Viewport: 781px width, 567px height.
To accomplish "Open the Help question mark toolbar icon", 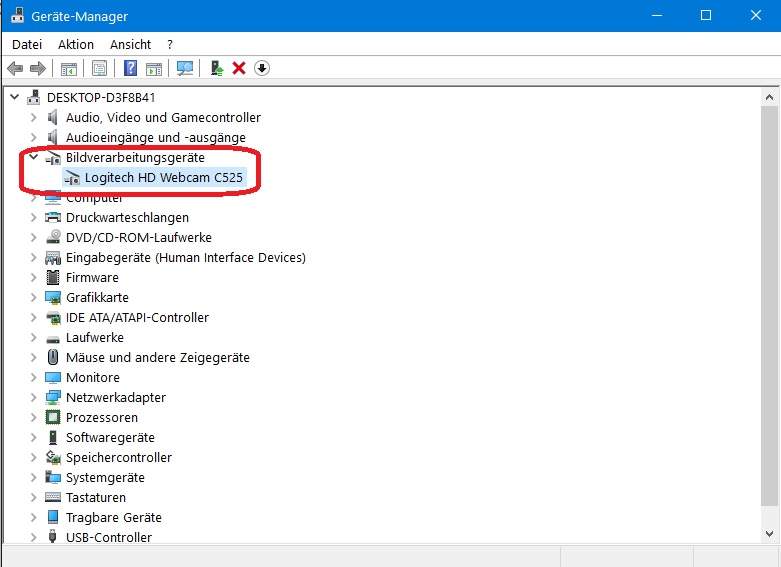I will (x=130, y=68).
